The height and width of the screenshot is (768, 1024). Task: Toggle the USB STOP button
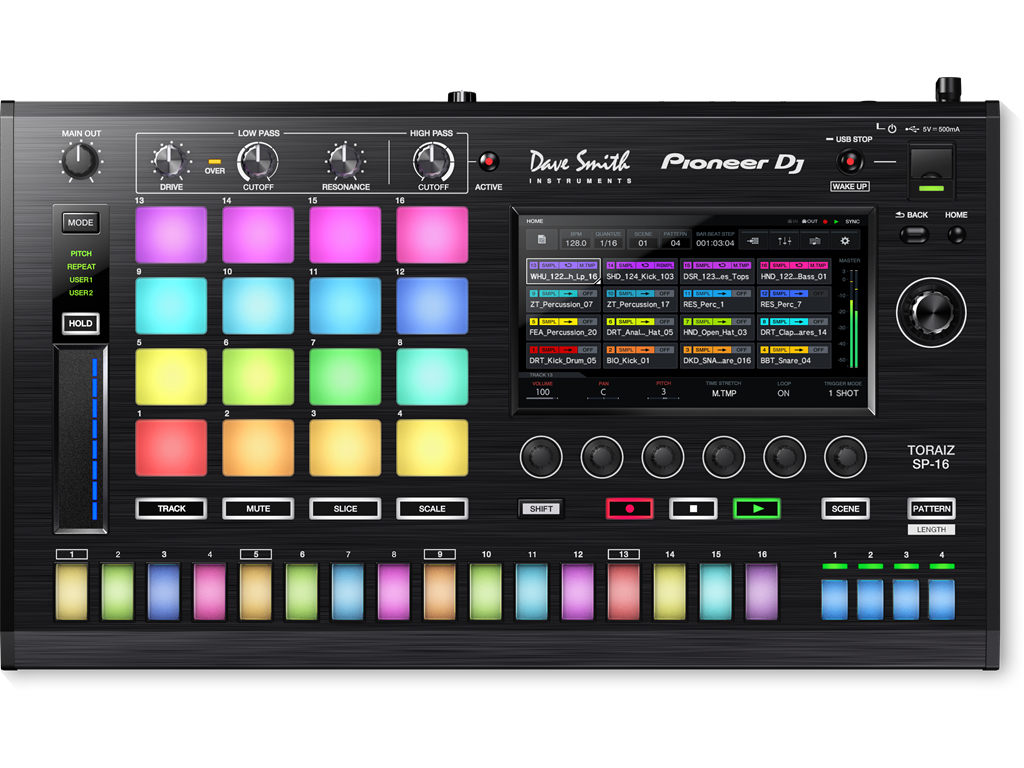(849, 161)
